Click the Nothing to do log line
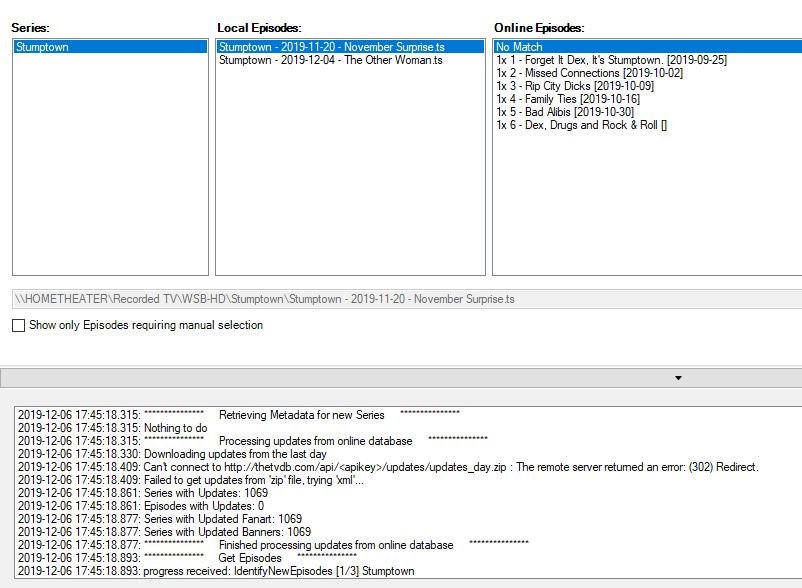 pyautogui.click(x=112, y=428)
